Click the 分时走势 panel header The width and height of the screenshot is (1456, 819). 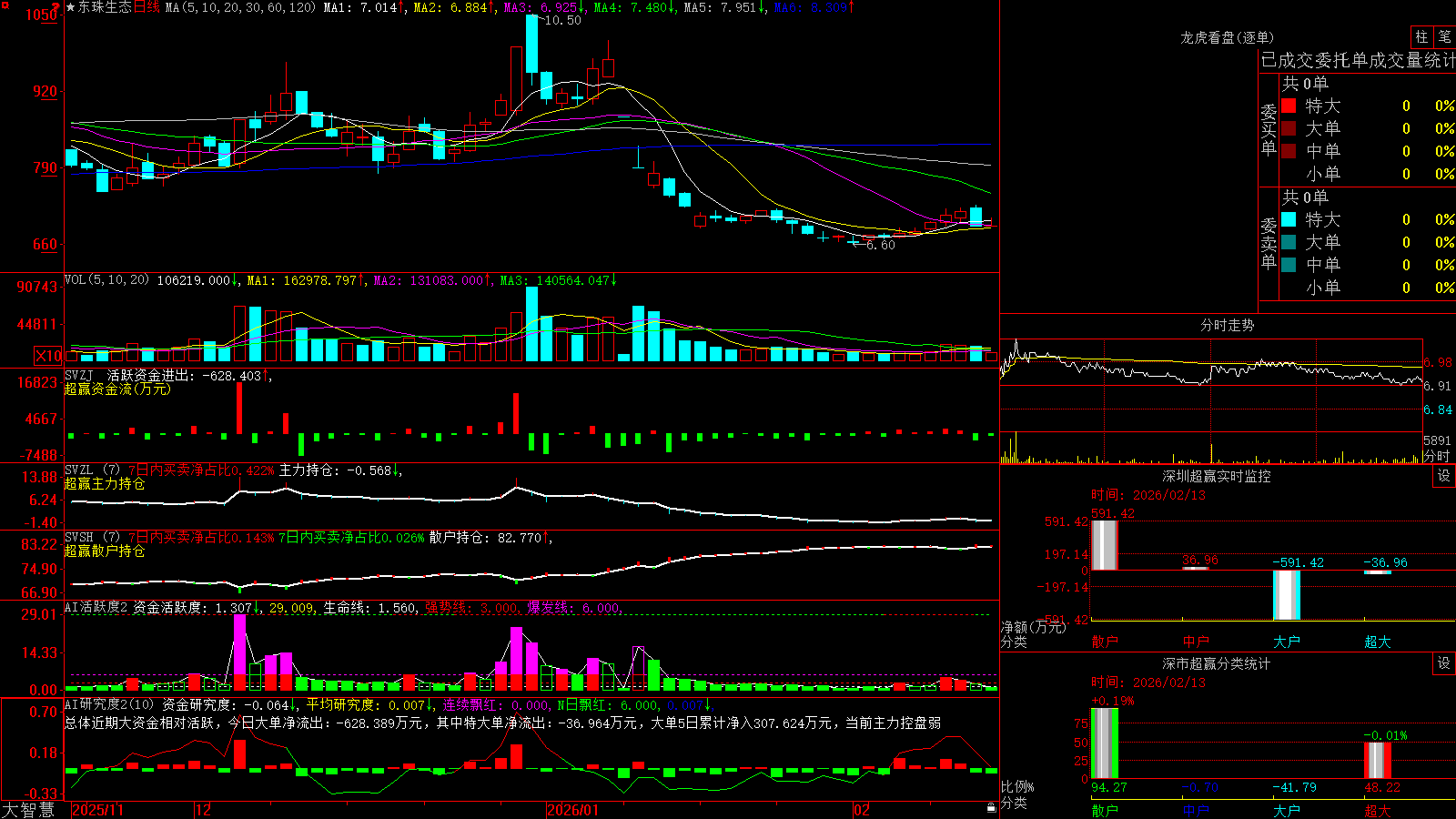pyautogui.click(x=1227, y=325)
